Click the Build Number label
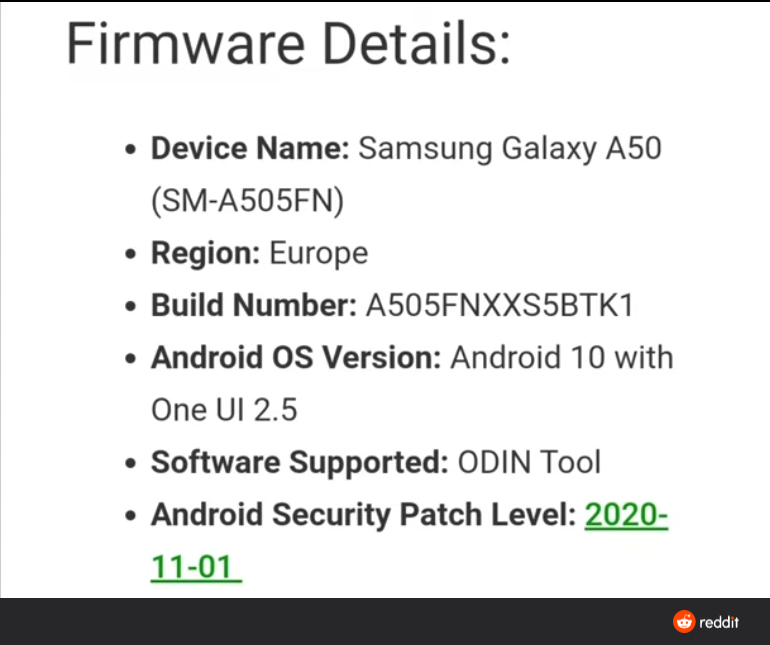 click(x=254, y=305)
